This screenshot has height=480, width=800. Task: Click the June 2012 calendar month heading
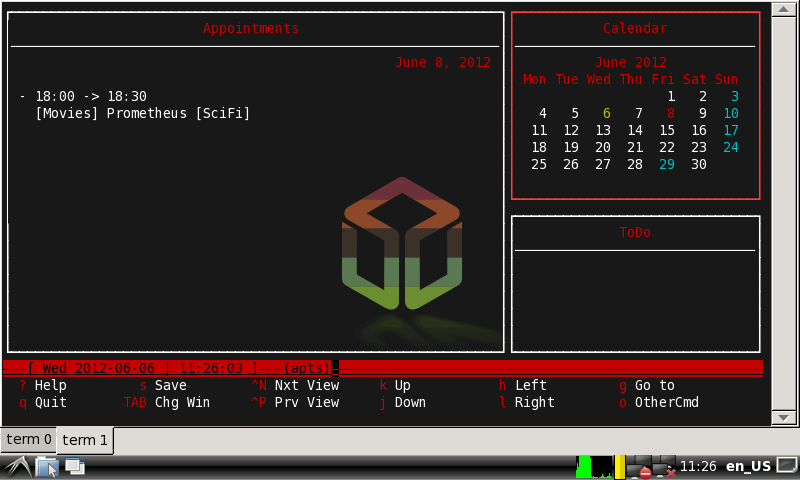(631, 62)
